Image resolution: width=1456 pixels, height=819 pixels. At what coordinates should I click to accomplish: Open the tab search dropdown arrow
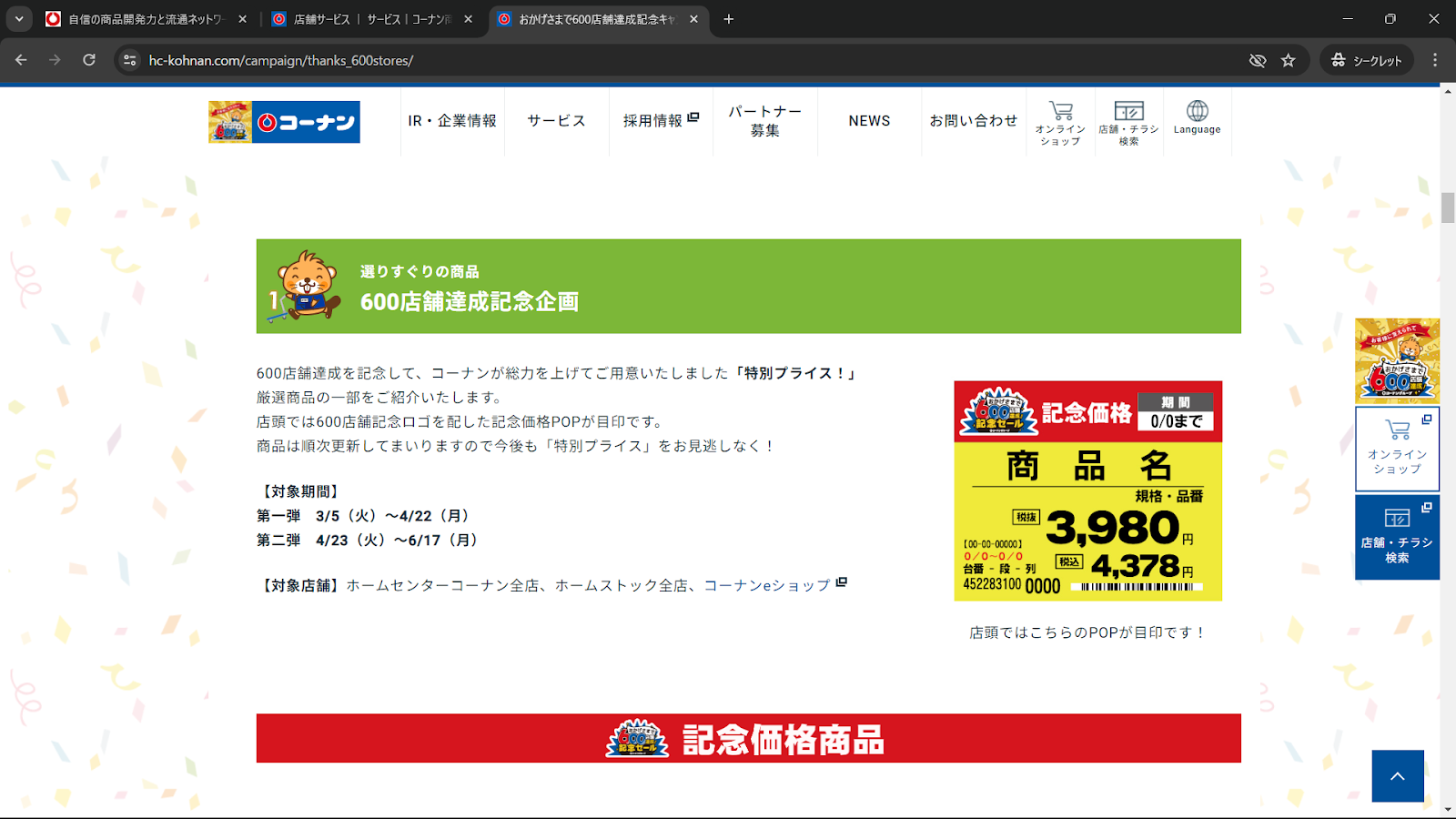coord(19,18)
